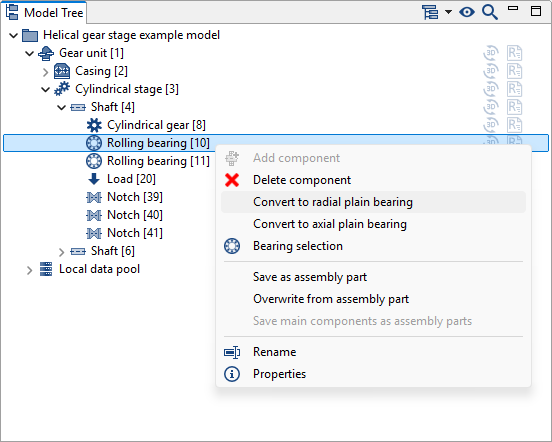Click the Shaft [6] icon
The image size is (552, 442).
click(x=78, y=251)
